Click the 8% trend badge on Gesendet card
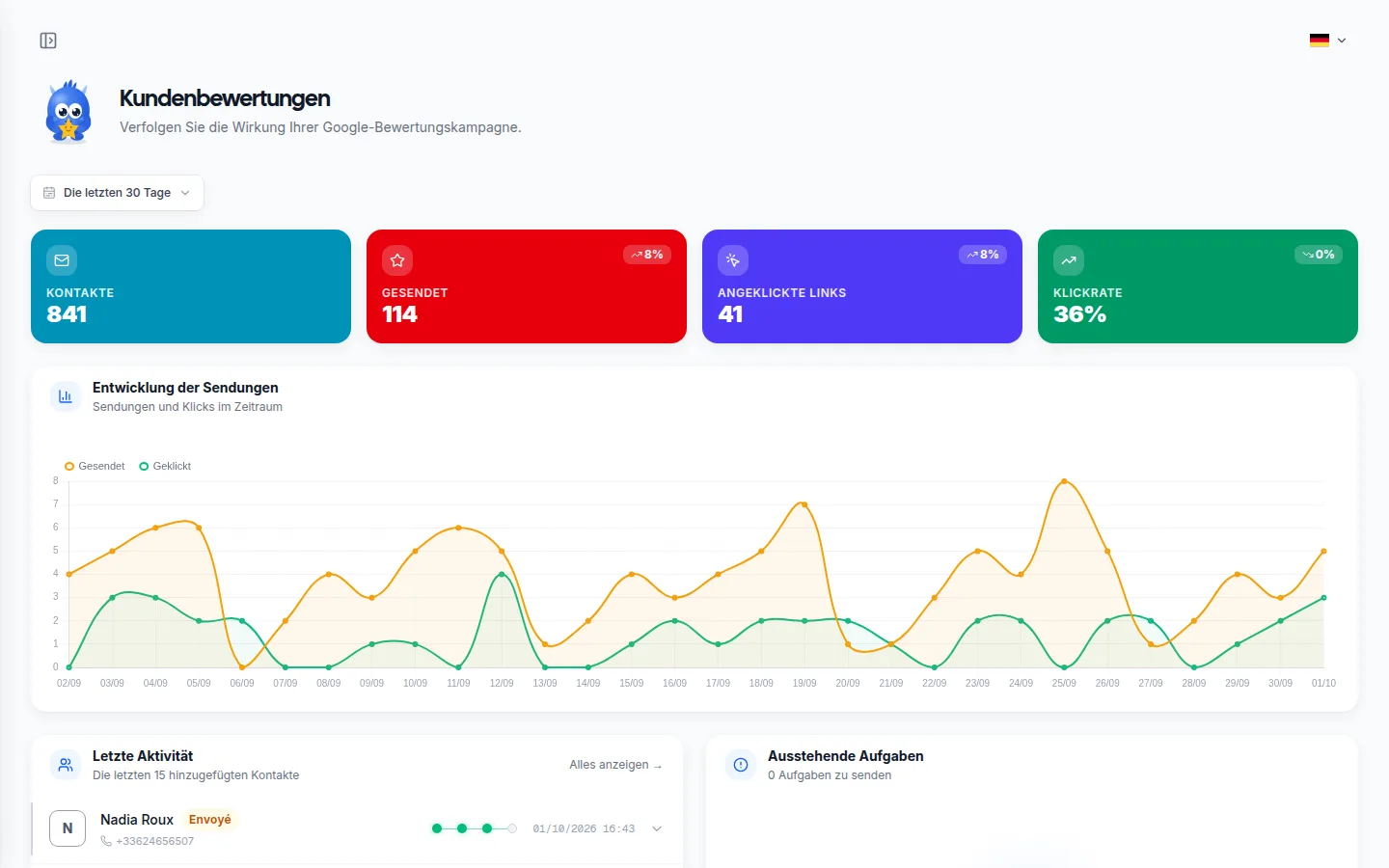Image resolution: width=1389 pixels, height=868 pixels. [647, 255]
